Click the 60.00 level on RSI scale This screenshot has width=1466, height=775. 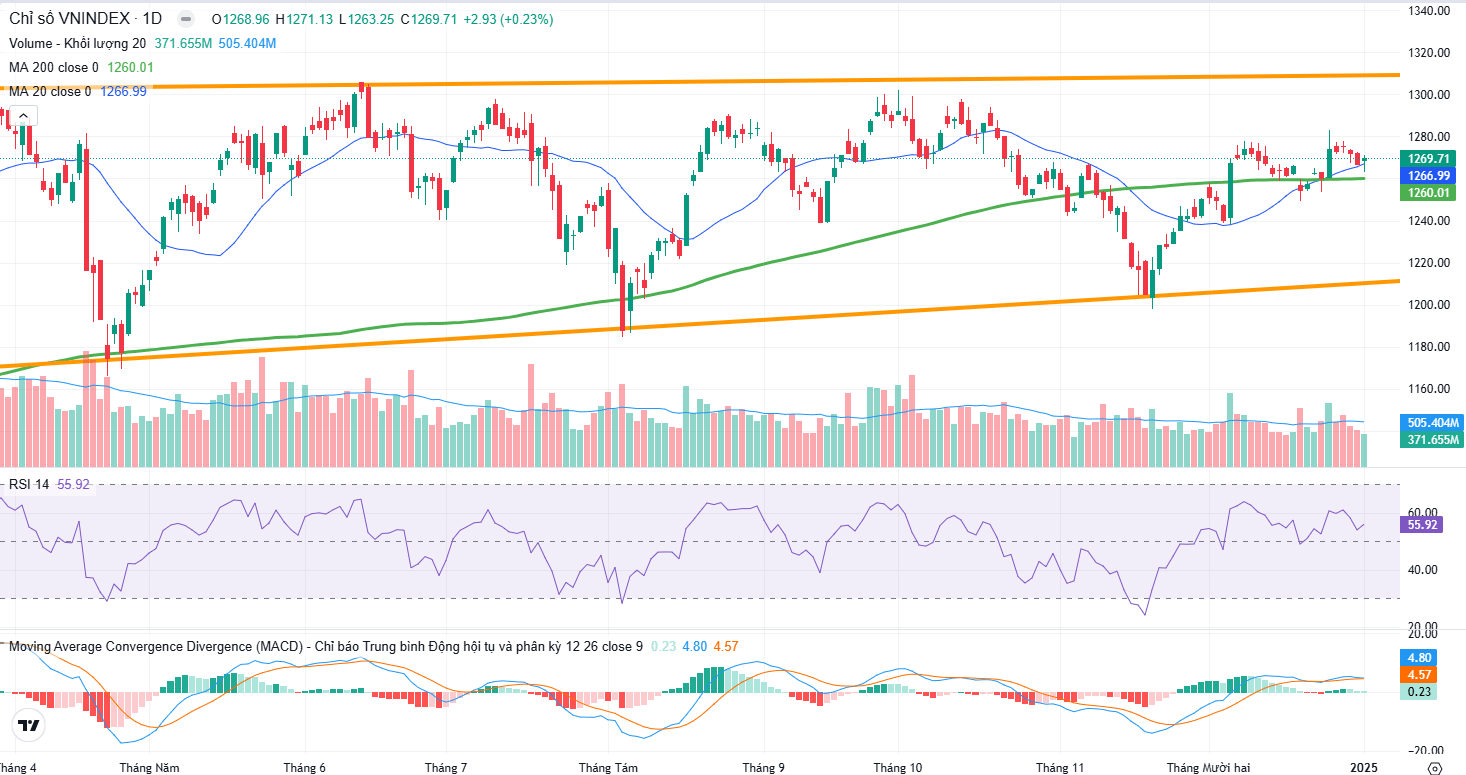(1425, 512)
